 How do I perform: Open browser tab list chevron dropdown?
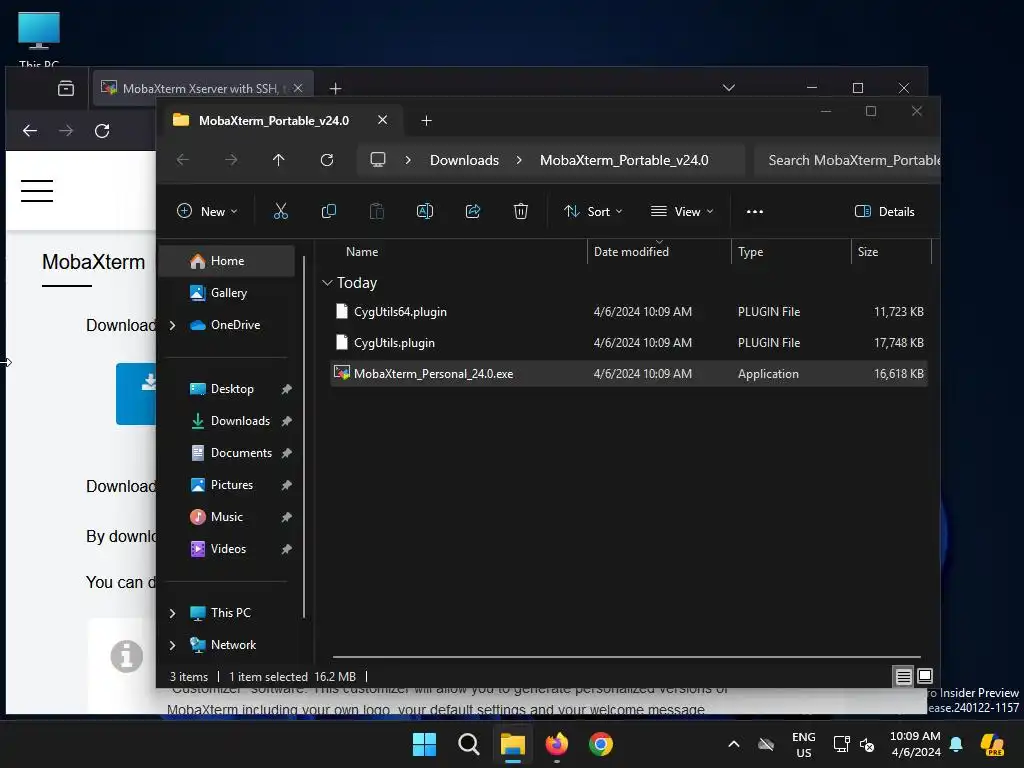click(x=729, y=88)
